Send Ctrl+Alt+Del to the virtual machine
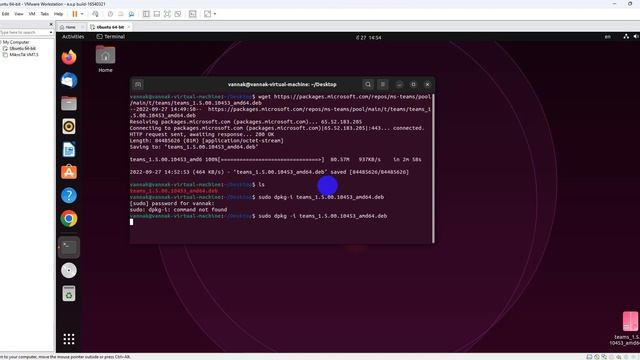Image resolution: width=640 pixels, height=360 pixels. (95, 14)
